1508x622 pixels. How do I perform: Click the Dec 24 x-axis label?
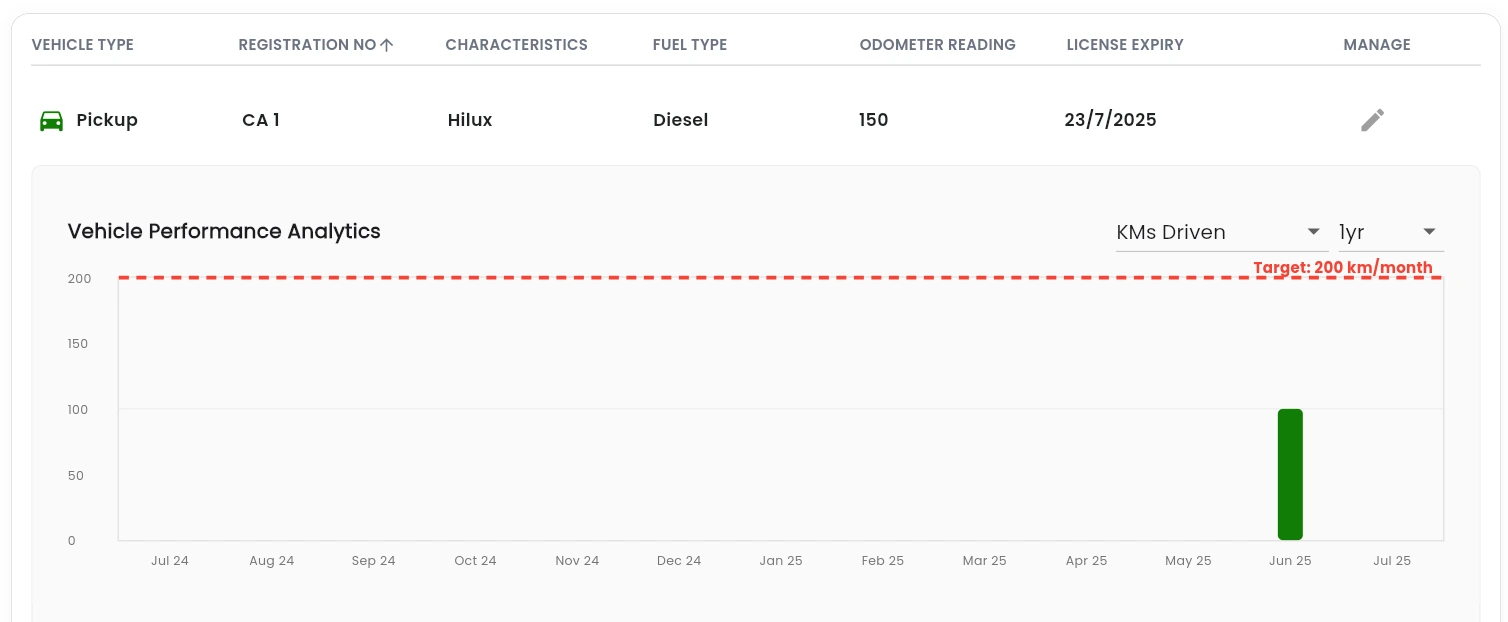(679, 561)
